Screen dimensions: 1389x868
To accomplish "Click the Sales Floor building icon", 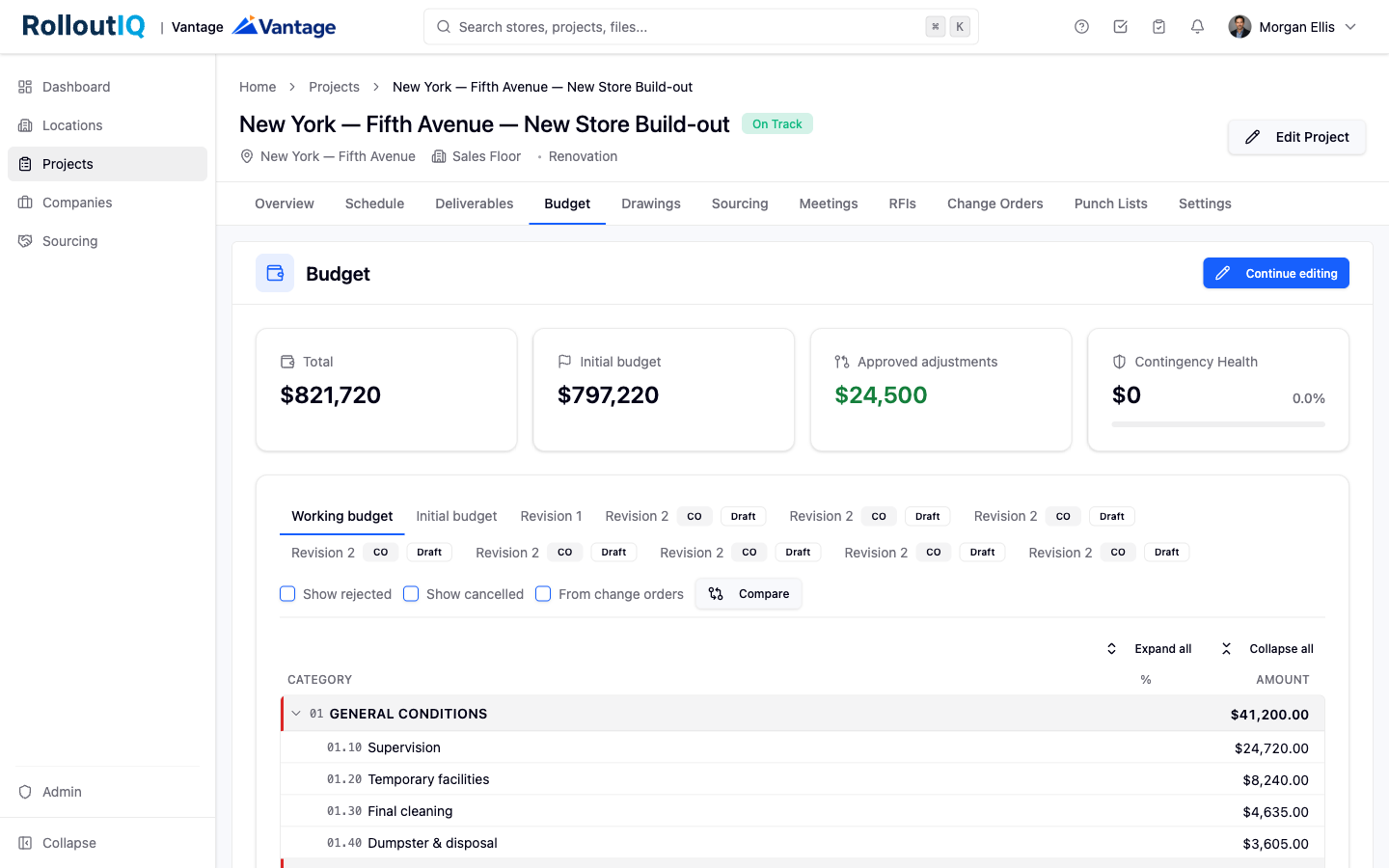I will 439,156.
